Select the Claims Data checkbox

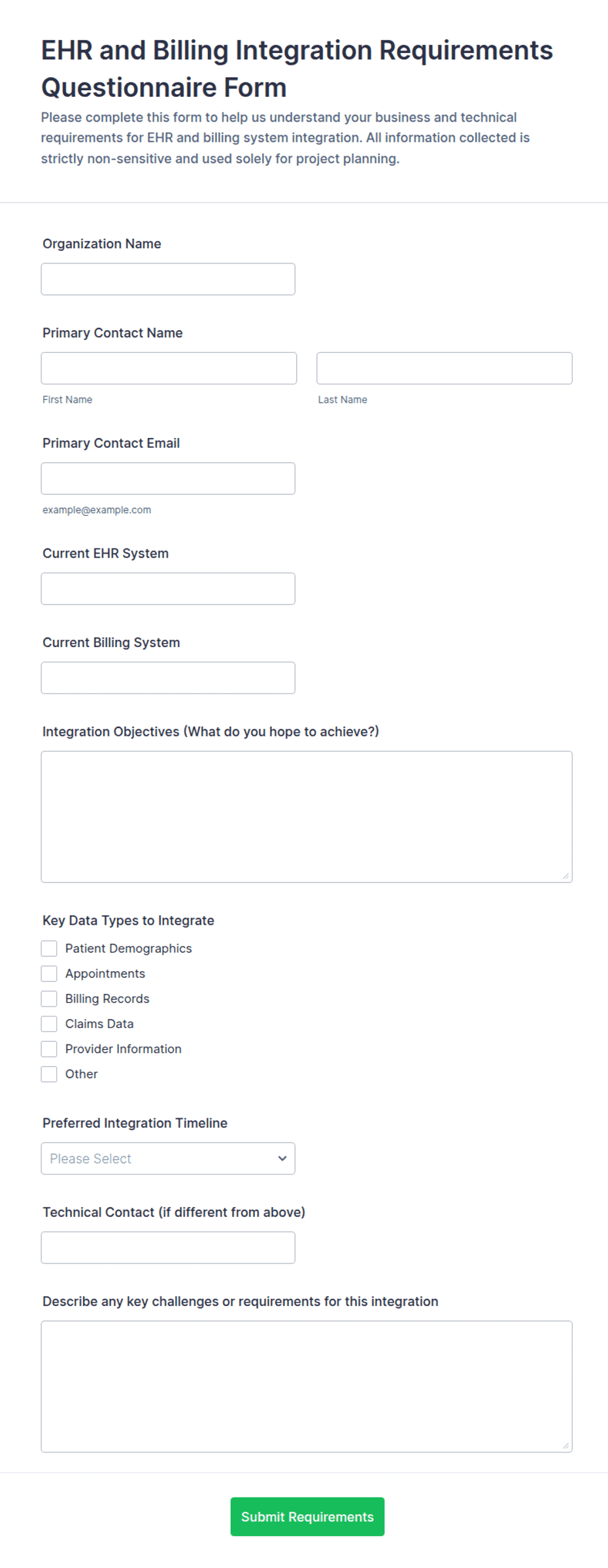click(49, 1024)
